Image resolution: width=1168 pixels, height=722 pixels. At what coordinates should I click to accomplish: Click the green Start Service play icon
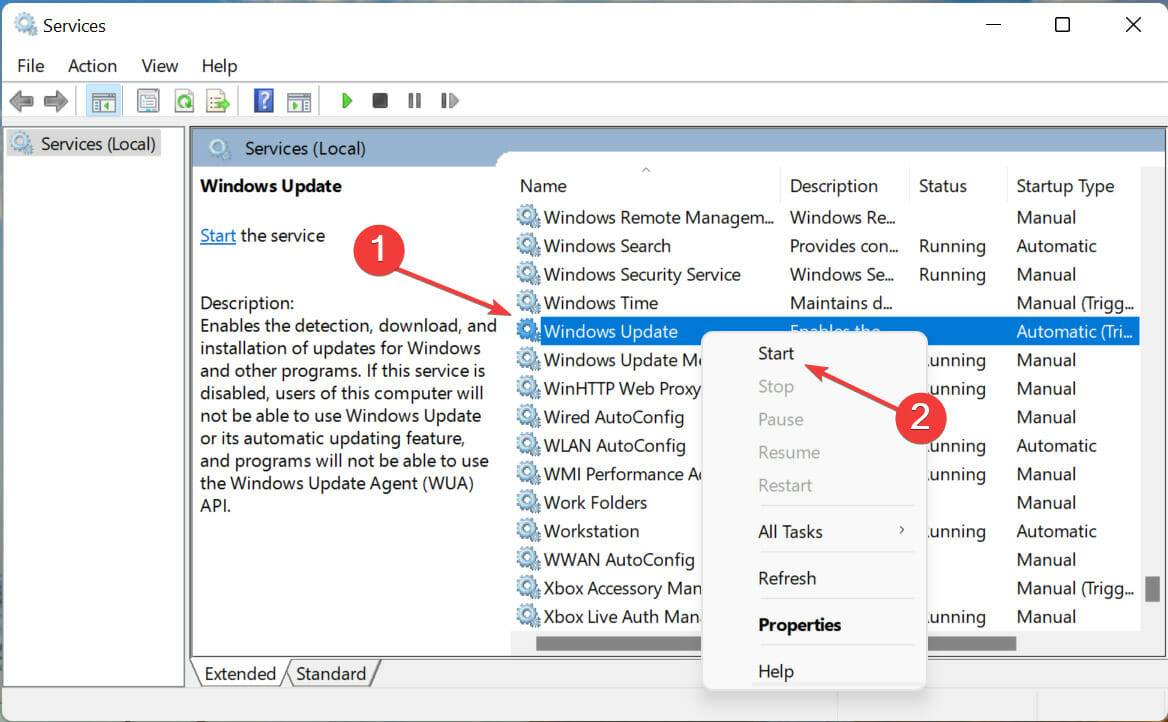[x=346, y=101]
